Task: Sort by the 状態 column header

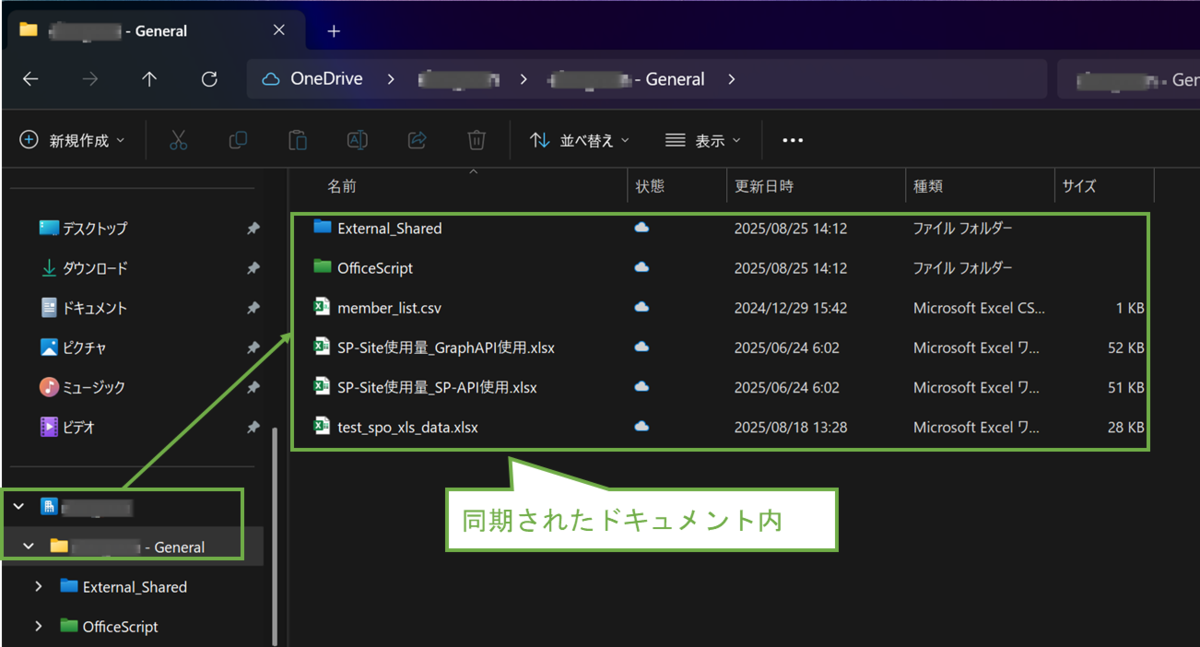Action: [x=650, y=186]
